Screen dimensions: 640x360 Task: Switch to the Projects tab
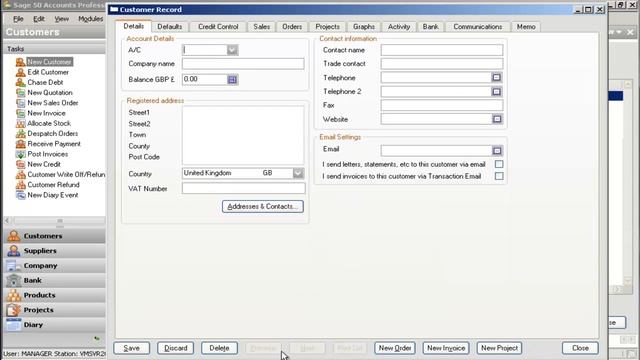coord(327,27)
